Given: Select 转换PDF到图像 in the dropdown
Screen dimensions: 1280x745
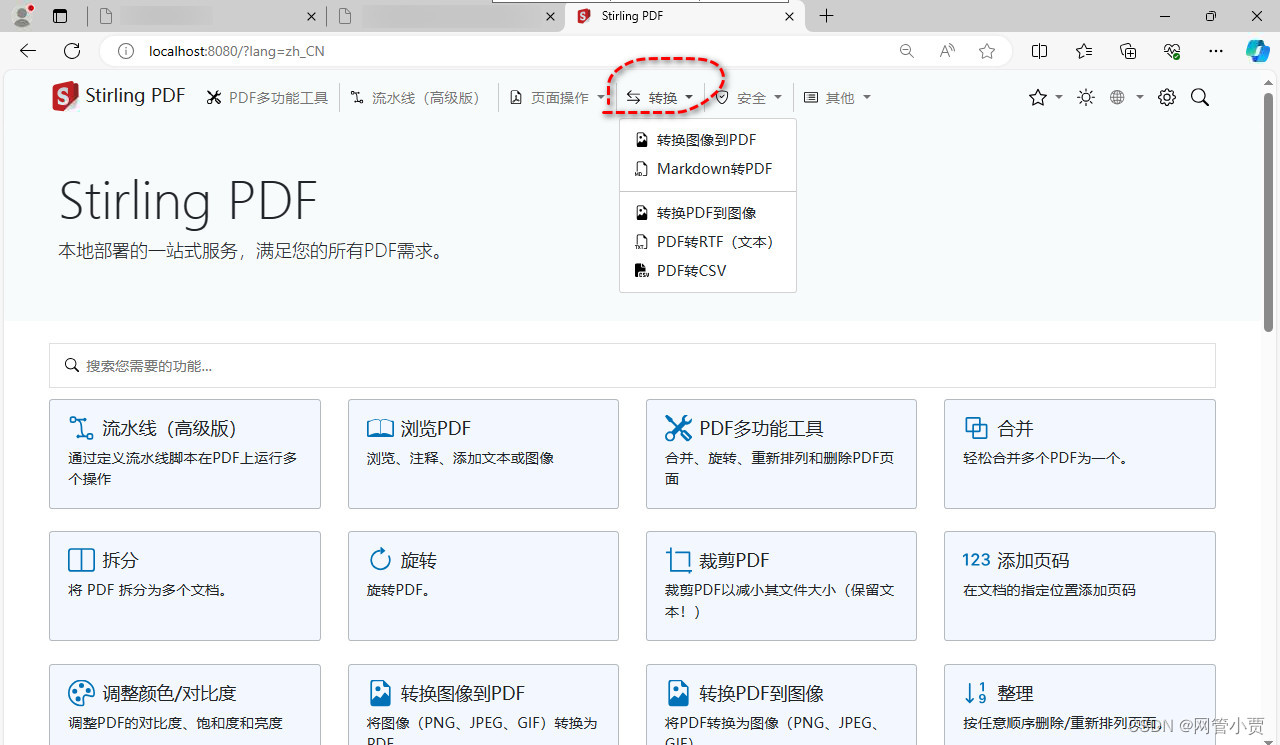Looking at the screenshot, I should (708, 213).
